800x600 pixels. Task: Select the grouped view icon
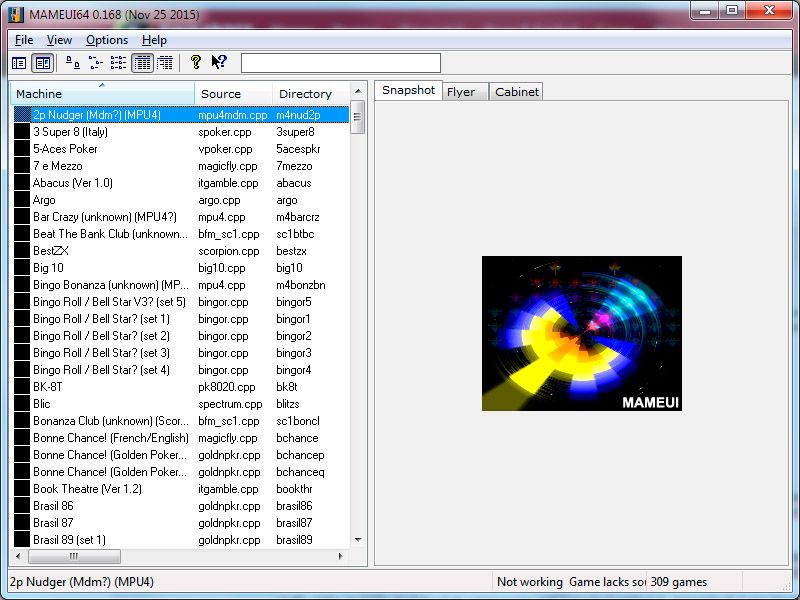click(x=165, y=63)
